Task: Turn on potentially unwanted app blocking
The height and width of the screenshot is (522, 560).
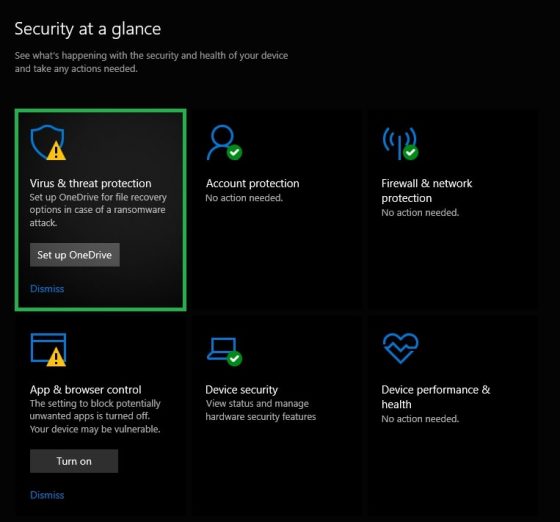Action: click(x=74, y=461)
